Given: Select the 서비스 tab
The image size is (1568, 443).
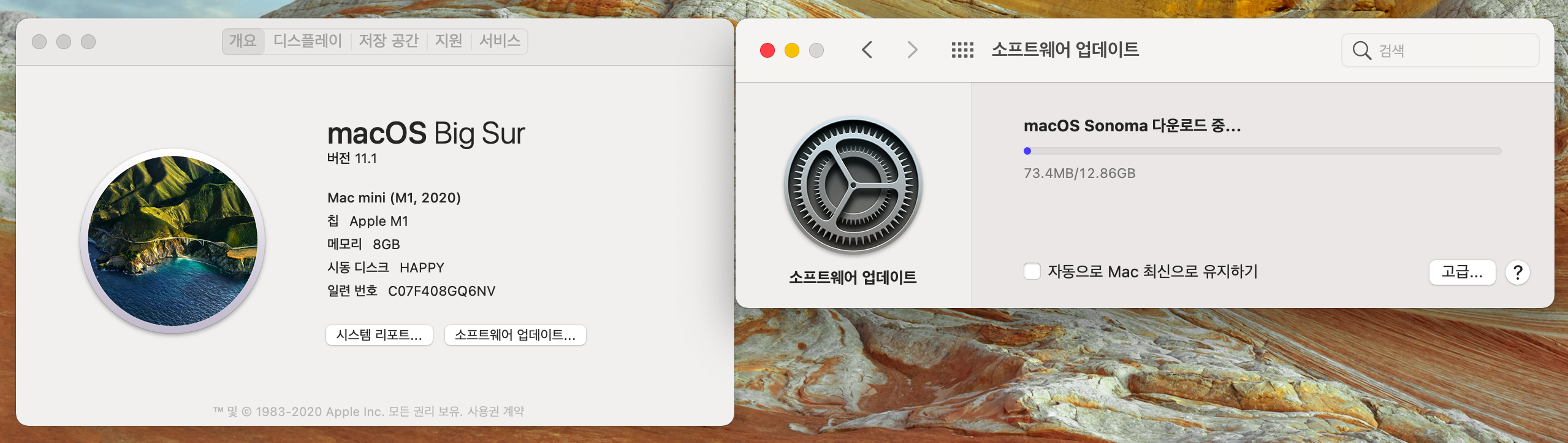Looking at the screenshot, I should [500, 41].
